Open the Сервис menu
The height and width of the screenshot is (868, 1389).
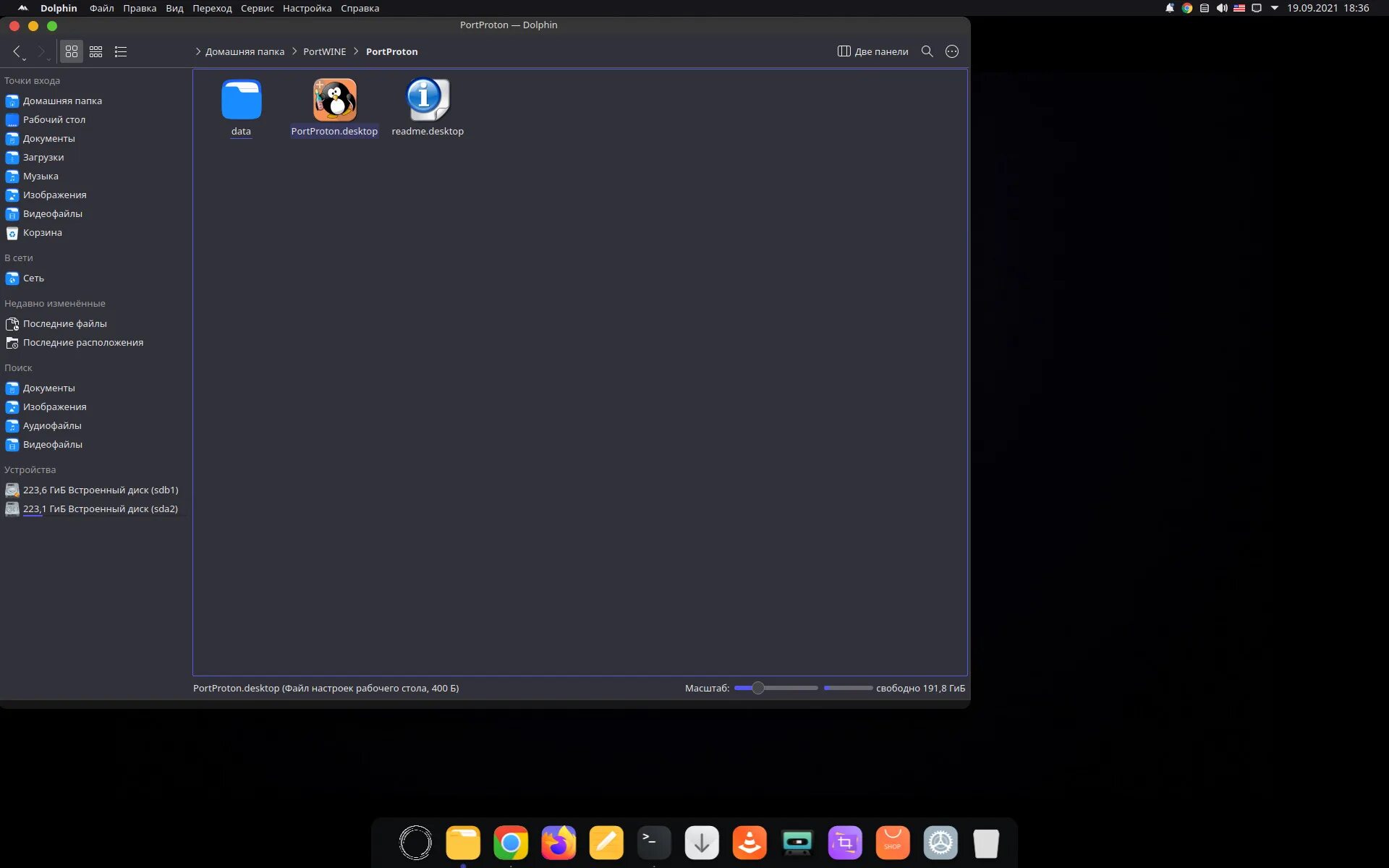pos(257,8)
